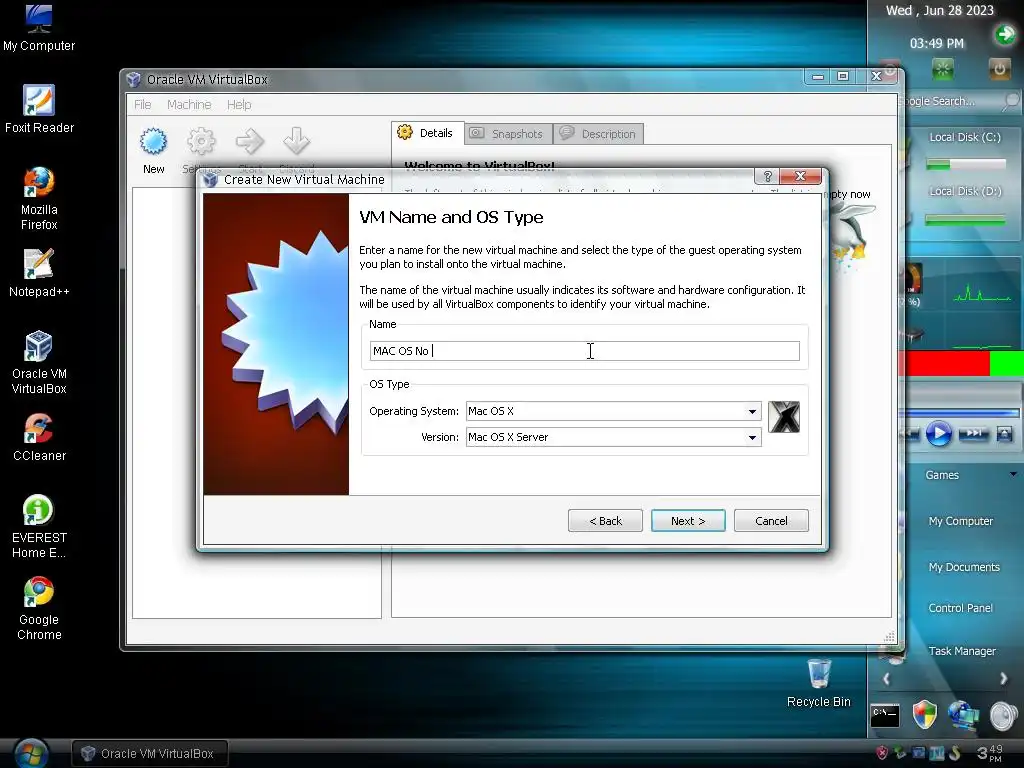
Task: Switch to the Description tab
Action: pos(598,134)
